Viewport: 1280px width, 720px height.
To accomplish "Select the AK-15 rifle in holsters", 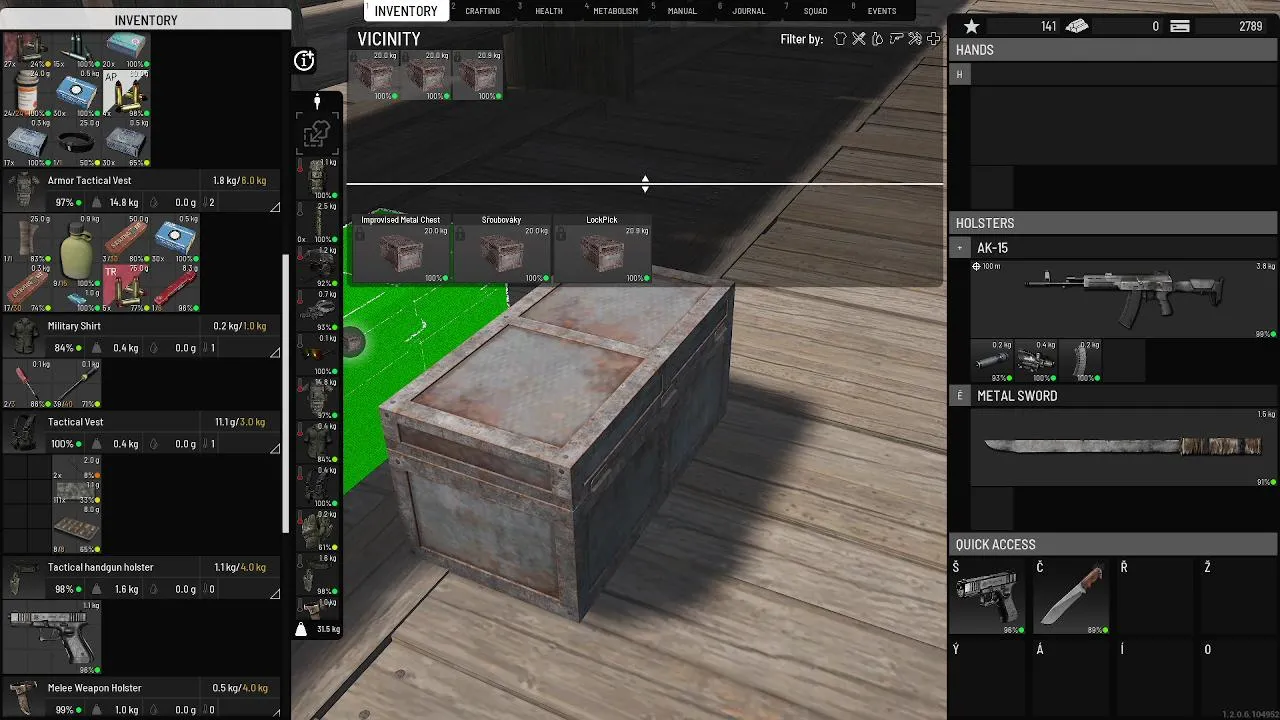I will 1124,298.
